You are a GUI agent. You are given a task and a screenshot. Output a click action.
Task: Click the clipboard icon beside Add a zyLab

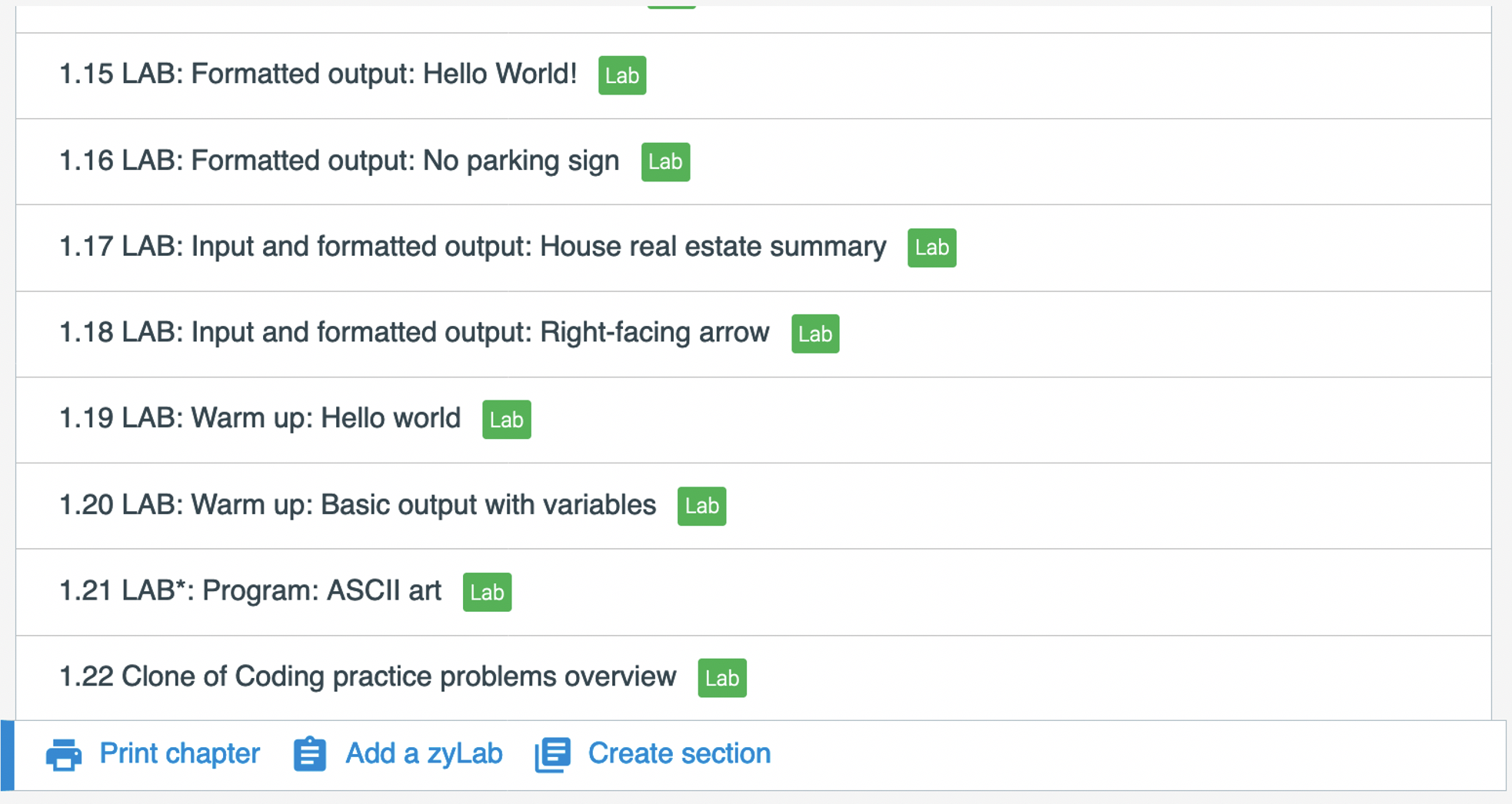click(x=310, y=754)
